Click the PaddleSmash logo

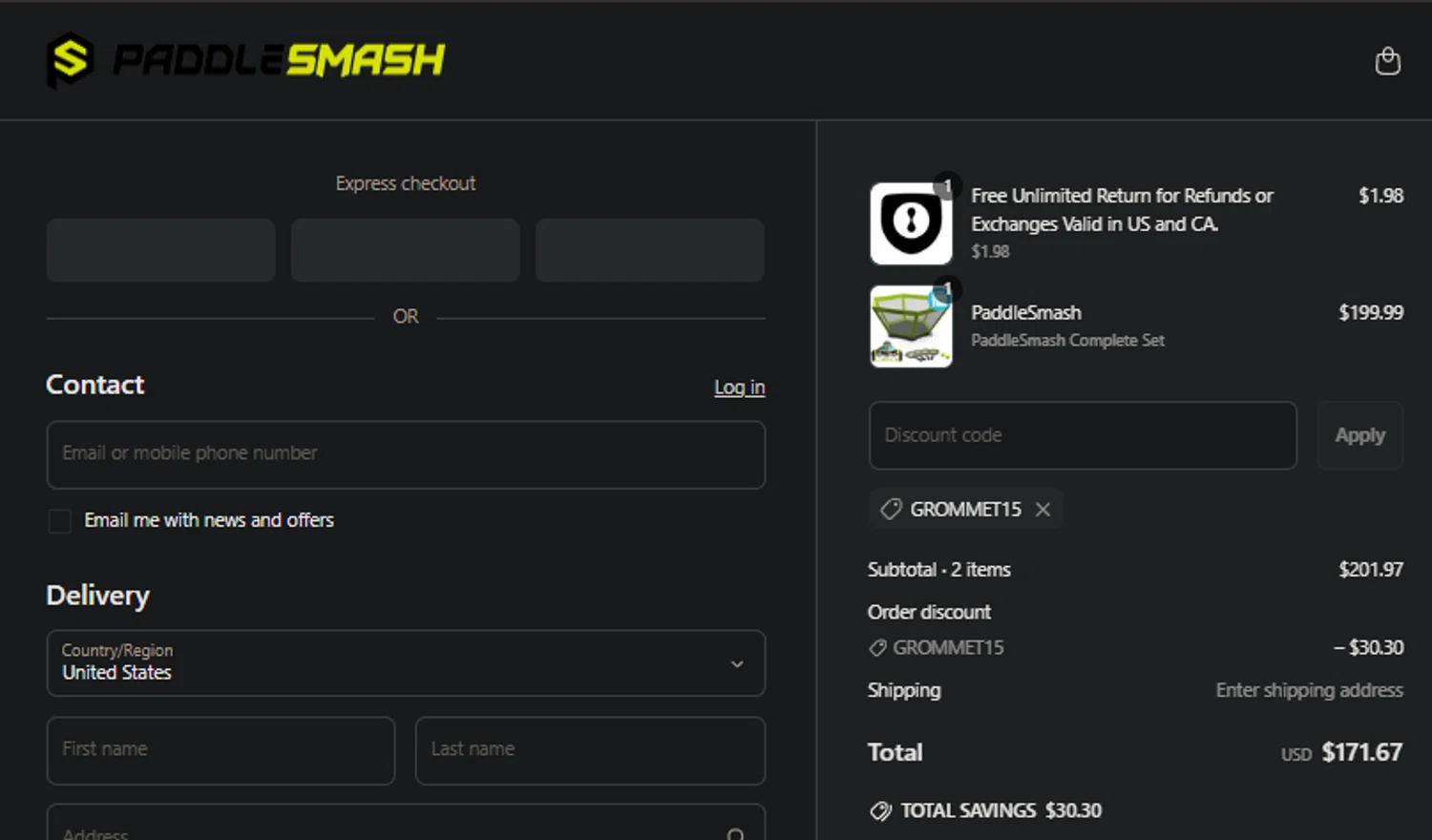[x=245, y=59]
